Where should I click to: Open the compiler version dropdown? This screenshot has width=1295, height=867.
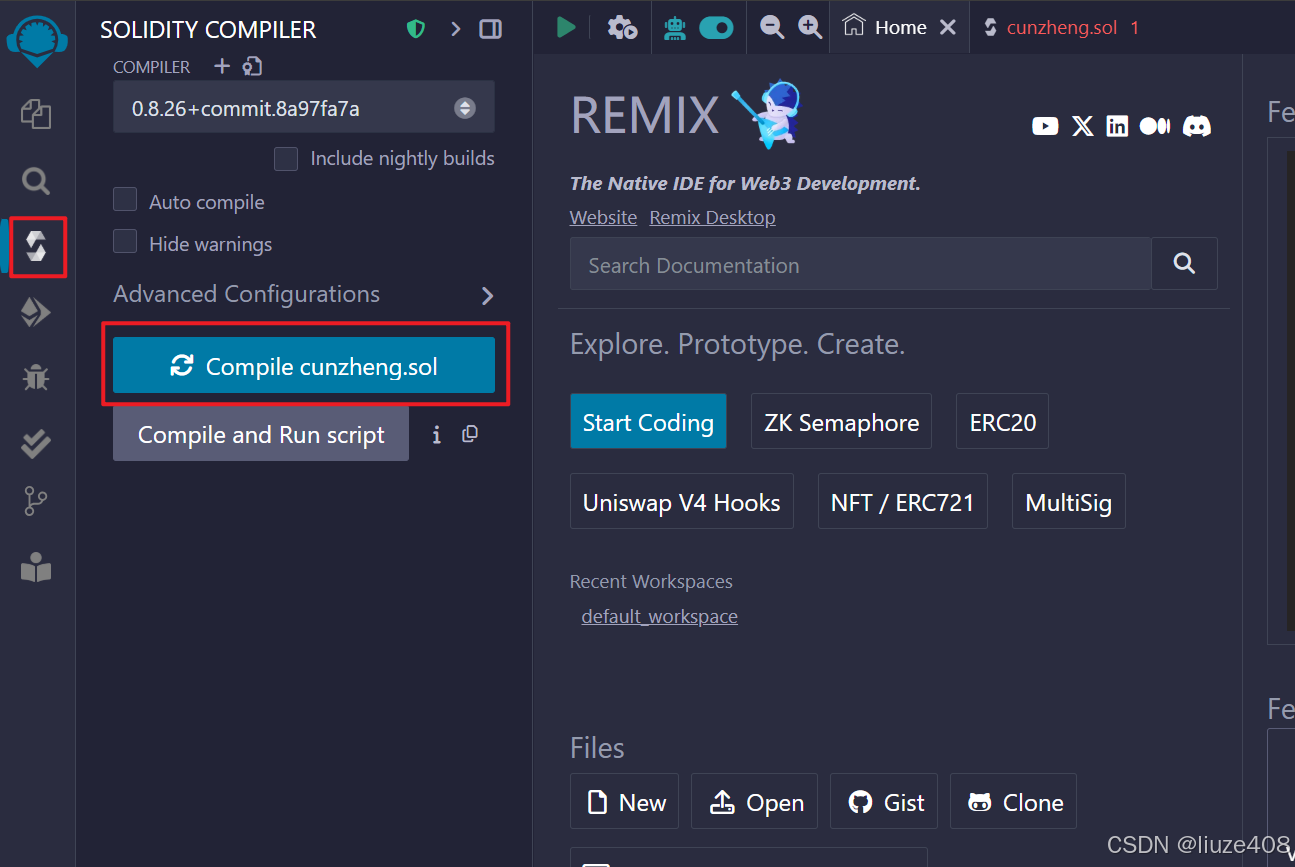coord(303,108)
